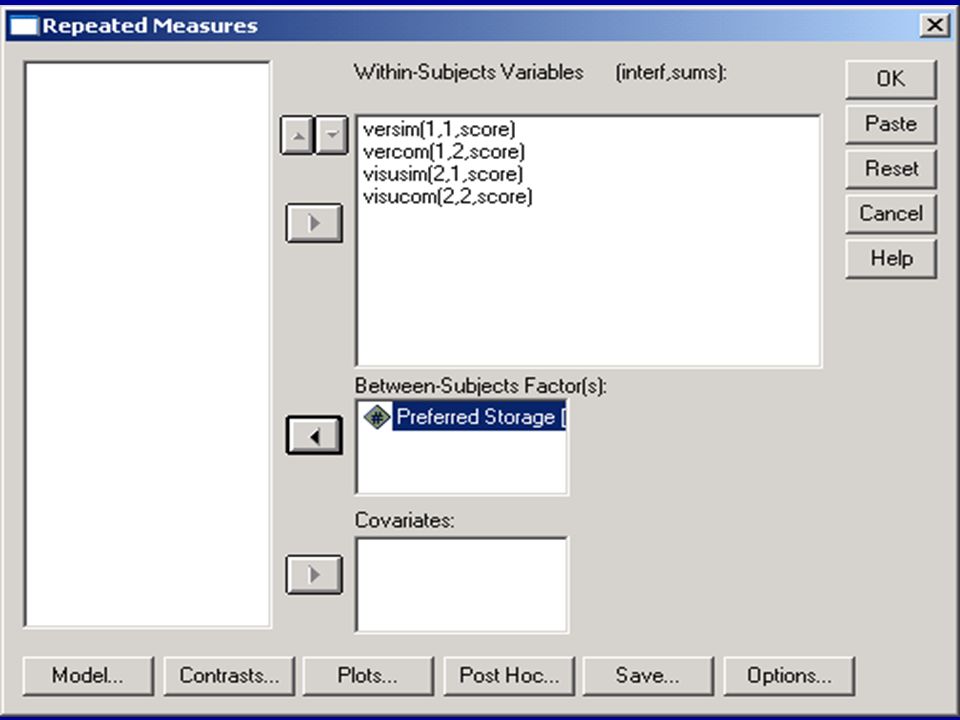This screenshot has height=720, width=960.
Task: Click the arrow to add a covariate
Action: tap(314, 574)
